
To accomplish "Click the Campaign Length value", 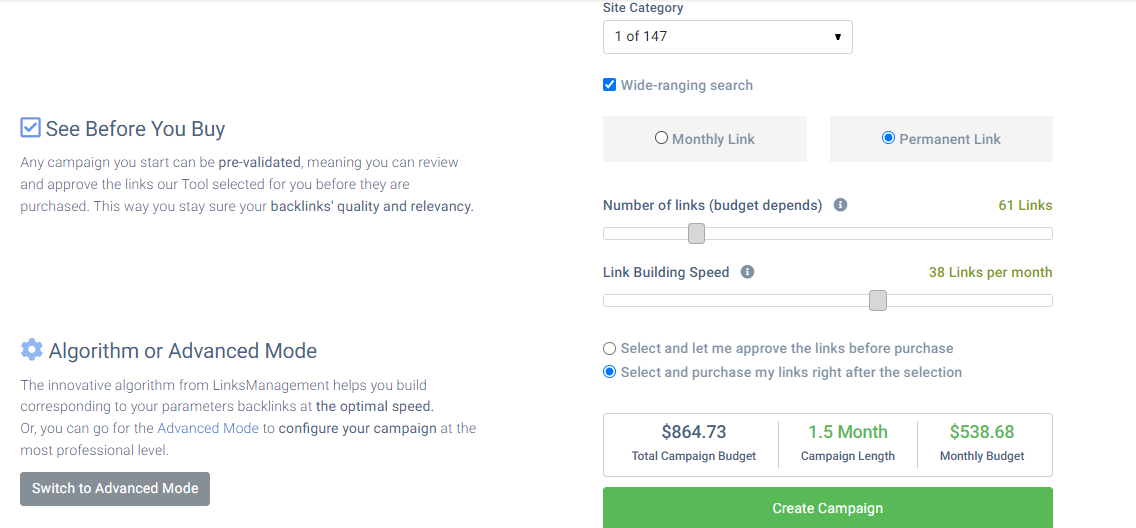I will tap(848, 432).
